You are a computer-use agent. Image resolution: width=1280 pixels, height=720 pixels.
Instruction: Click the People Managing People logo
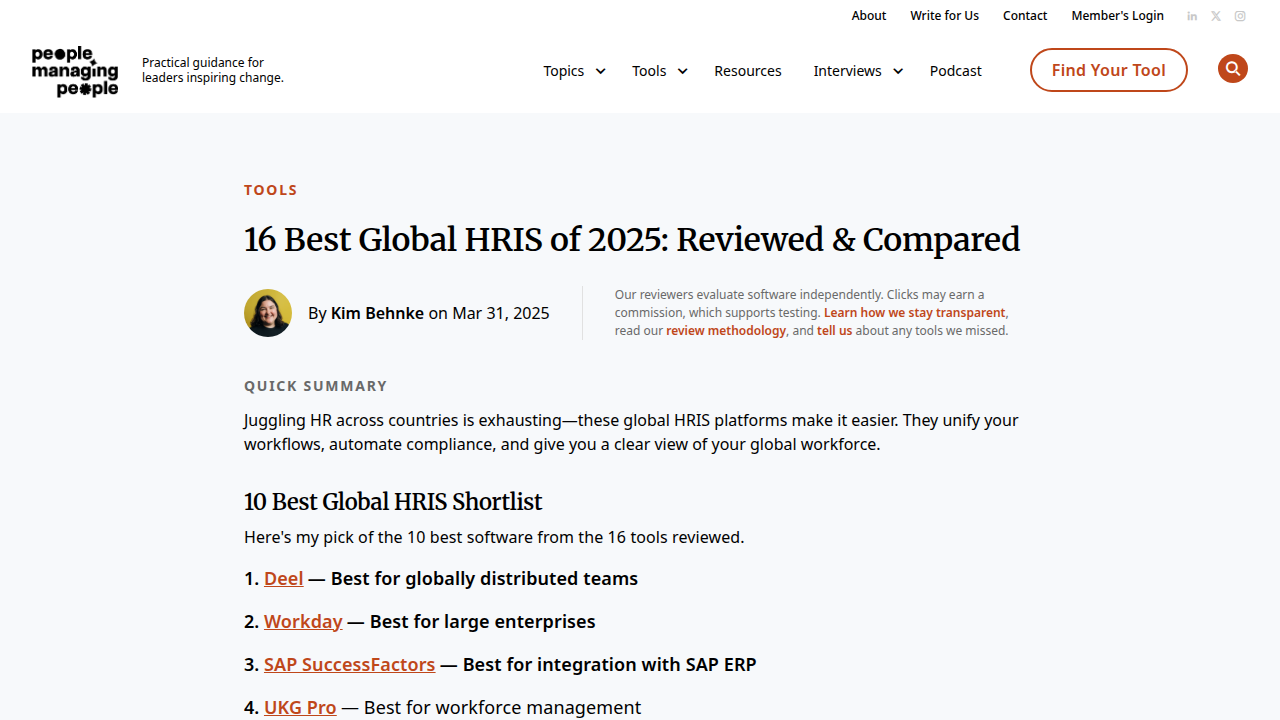[x=75, y=71]
